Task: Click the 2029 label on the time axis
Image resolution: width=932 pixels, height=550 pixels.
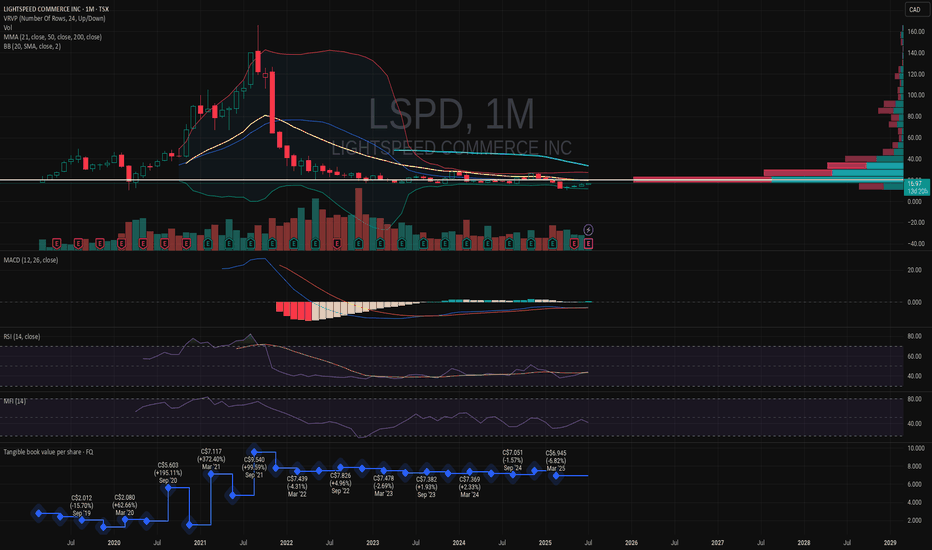Action: tap(890, 542)
